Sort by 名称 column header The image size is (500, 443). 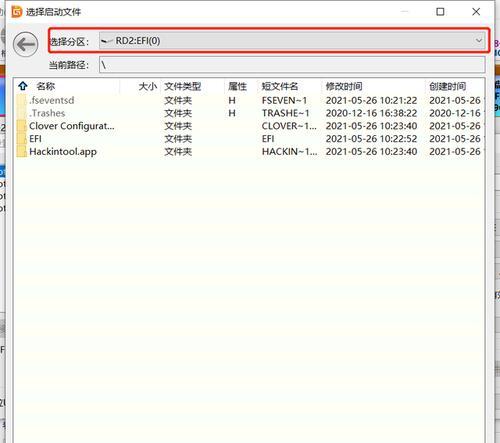pos(46,86)
